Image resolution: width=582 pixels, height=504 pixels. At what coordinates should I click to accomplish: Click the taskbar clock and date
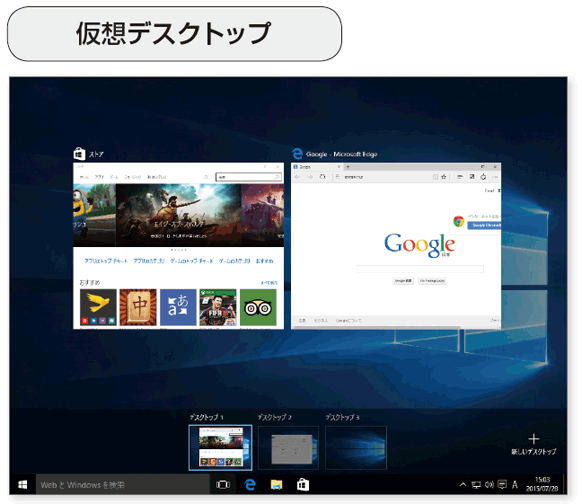542,485
